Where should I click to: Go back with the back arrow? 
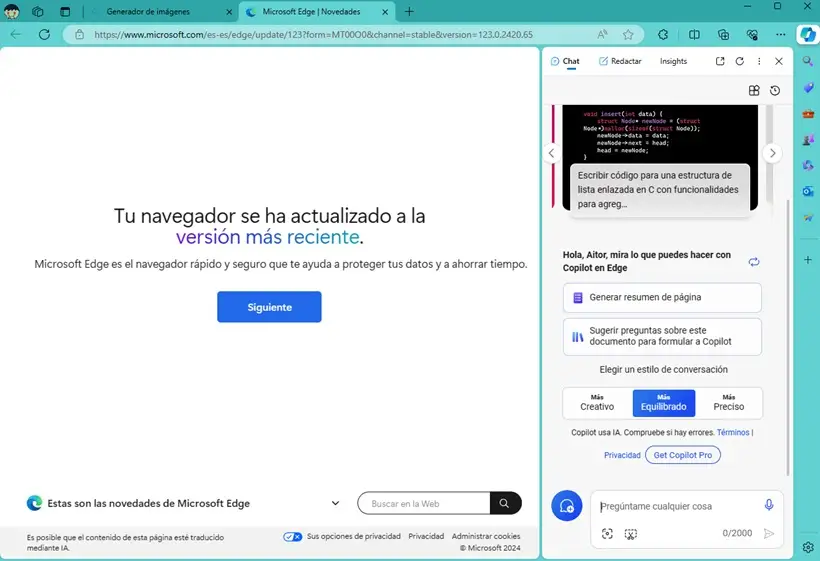click(x=16, y=35)
